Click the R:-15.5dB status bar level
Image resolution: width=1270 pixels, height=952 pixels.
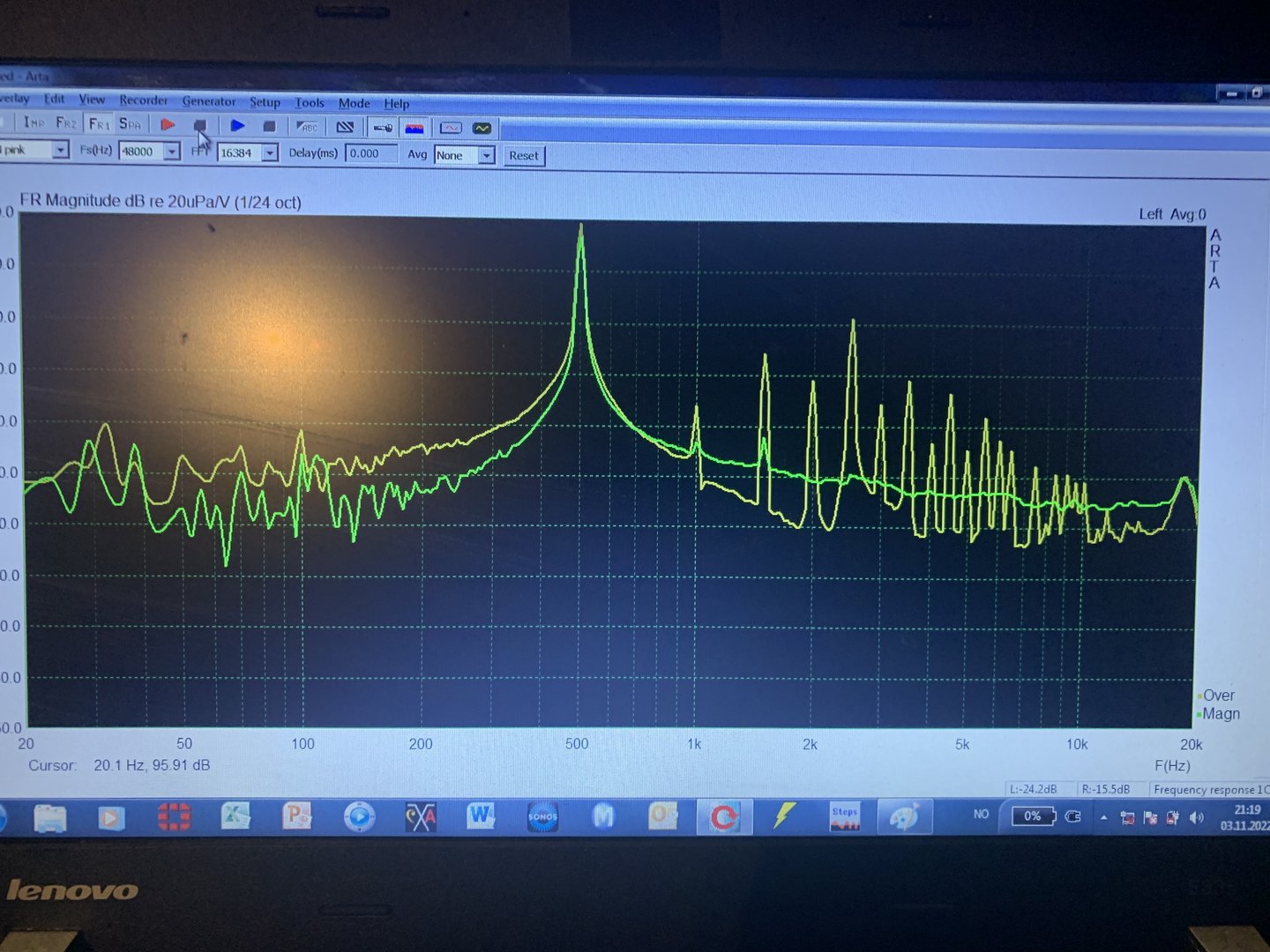[1106, 789]
